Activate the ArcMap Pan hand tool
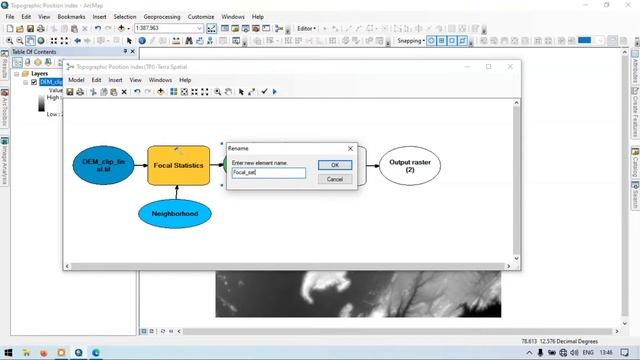640x360 pixels. tap(30, 41)
